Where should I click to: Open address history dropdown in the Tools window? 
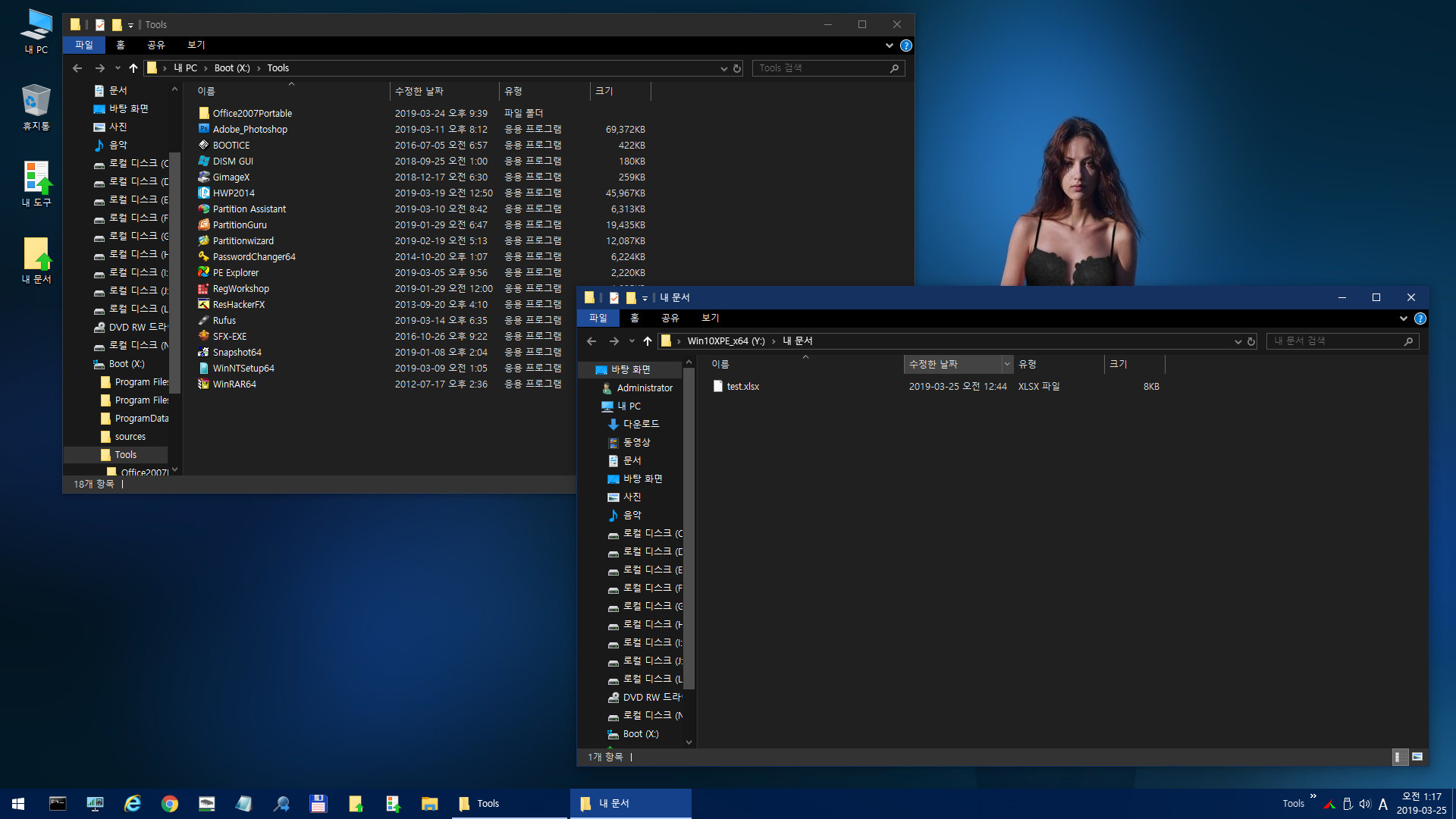point(723,68)
